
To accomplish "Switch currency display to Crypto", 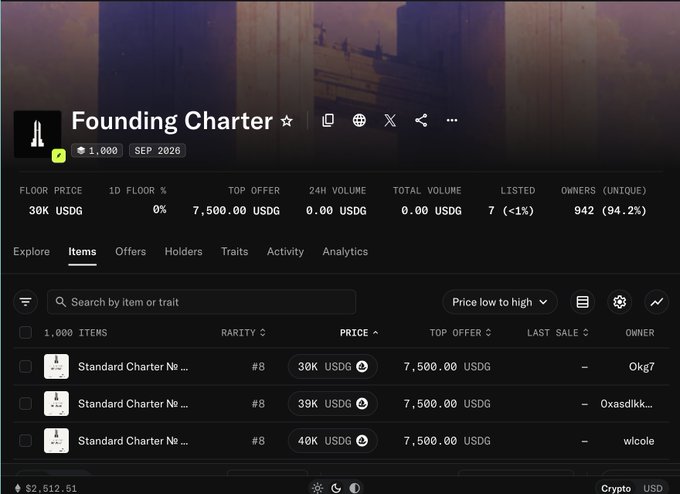I will (616, 488).
